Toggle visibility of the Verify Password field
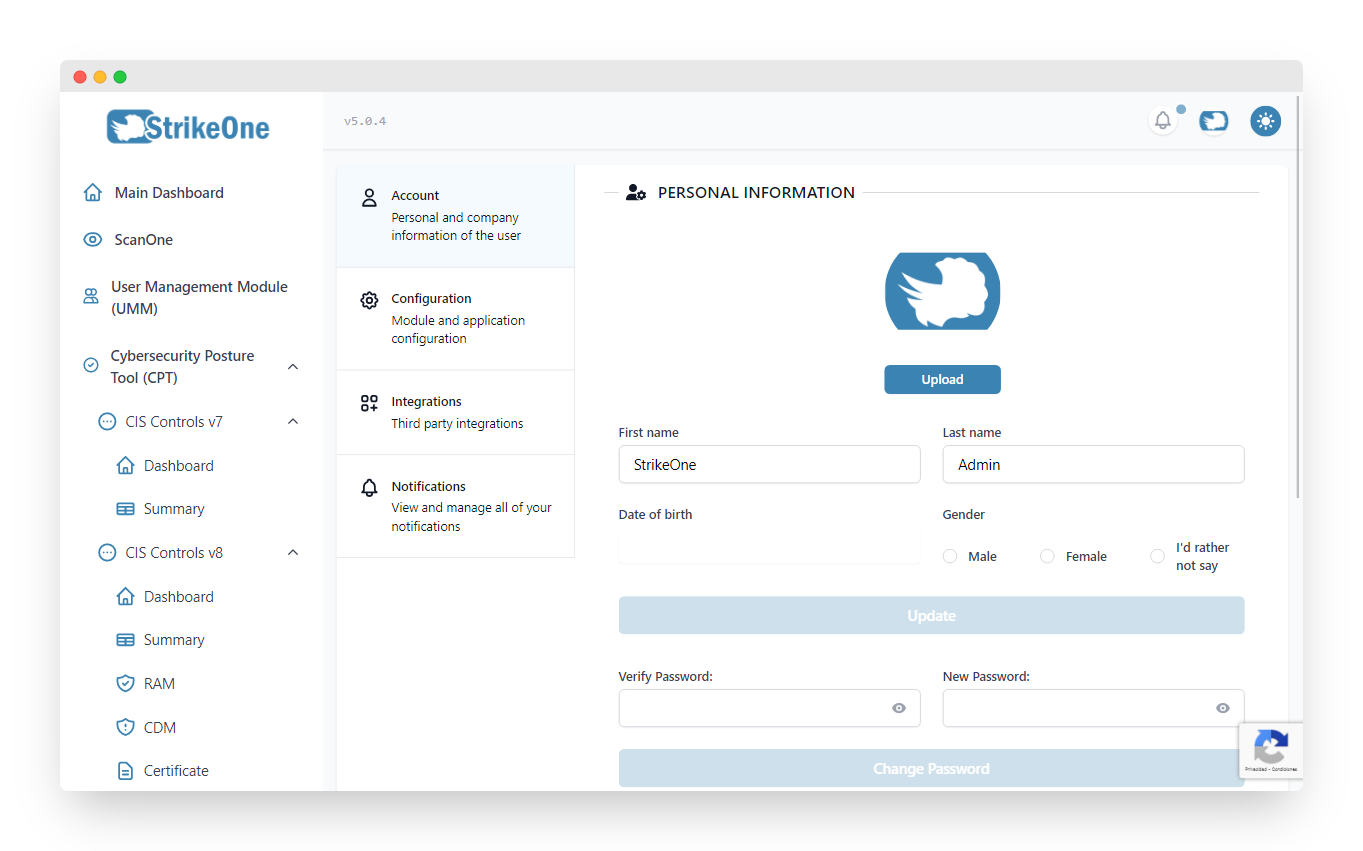Viewport: 1363px width, 851px height. coord(898,708)
